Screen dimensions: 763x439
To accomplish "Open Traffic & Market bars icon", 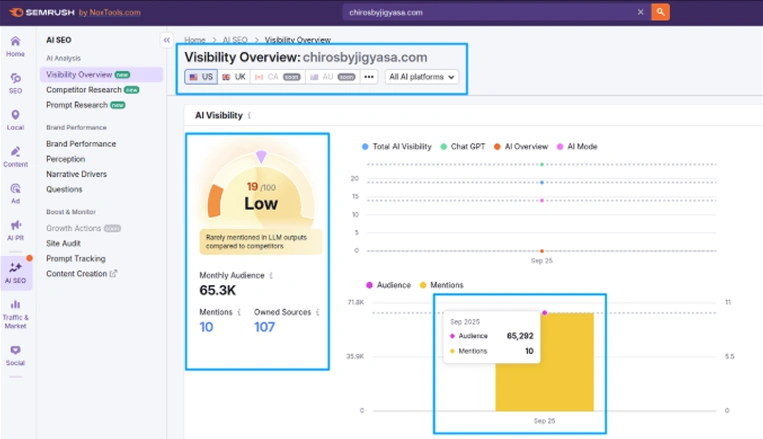I will coord(15,304).
